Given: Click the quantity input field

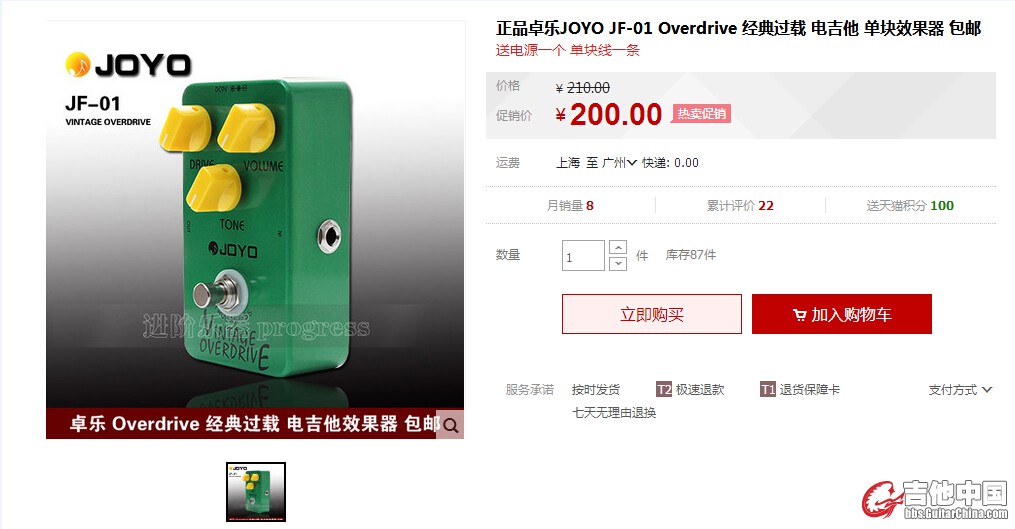Looking at the screenshot, I should [583, 255].
